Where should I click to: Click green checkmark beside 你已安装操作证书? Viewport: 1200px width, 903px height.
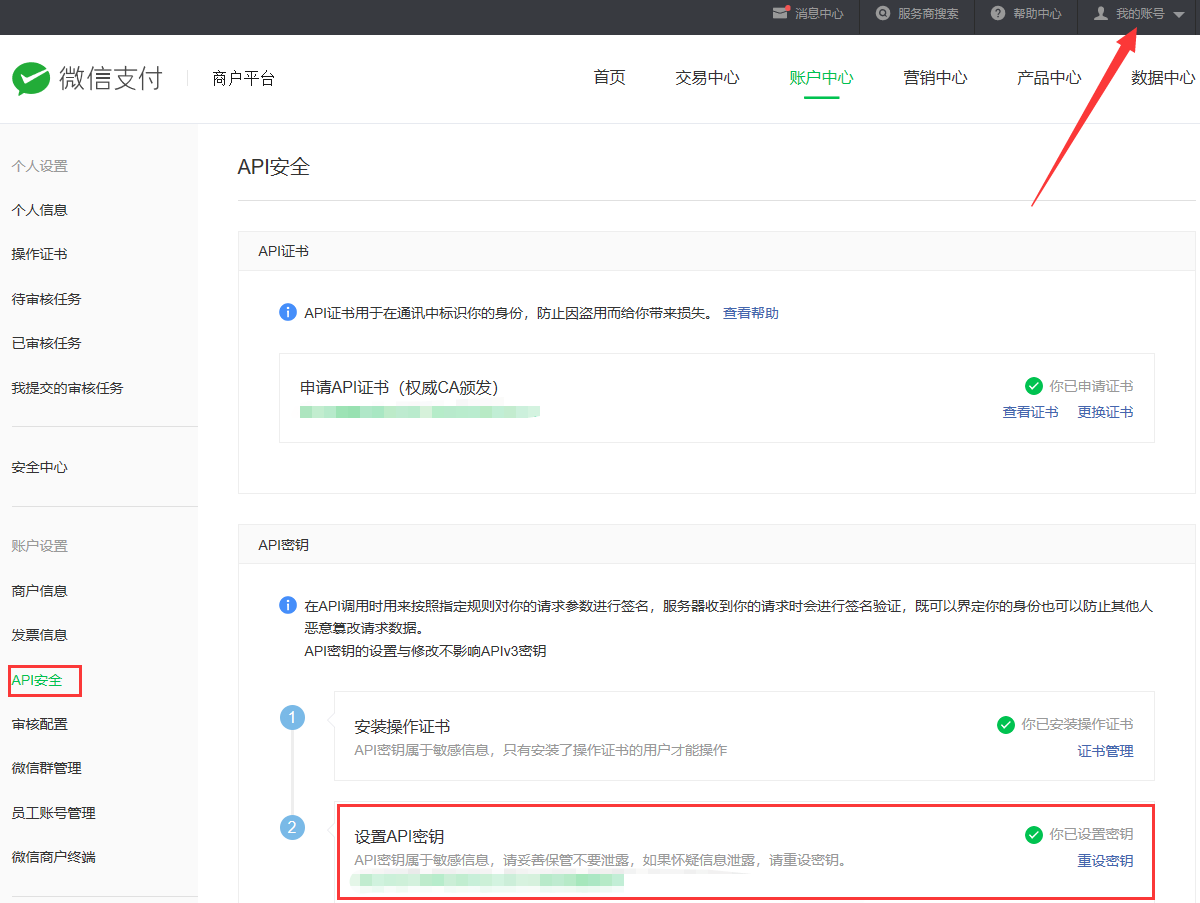coord(1006,725)
